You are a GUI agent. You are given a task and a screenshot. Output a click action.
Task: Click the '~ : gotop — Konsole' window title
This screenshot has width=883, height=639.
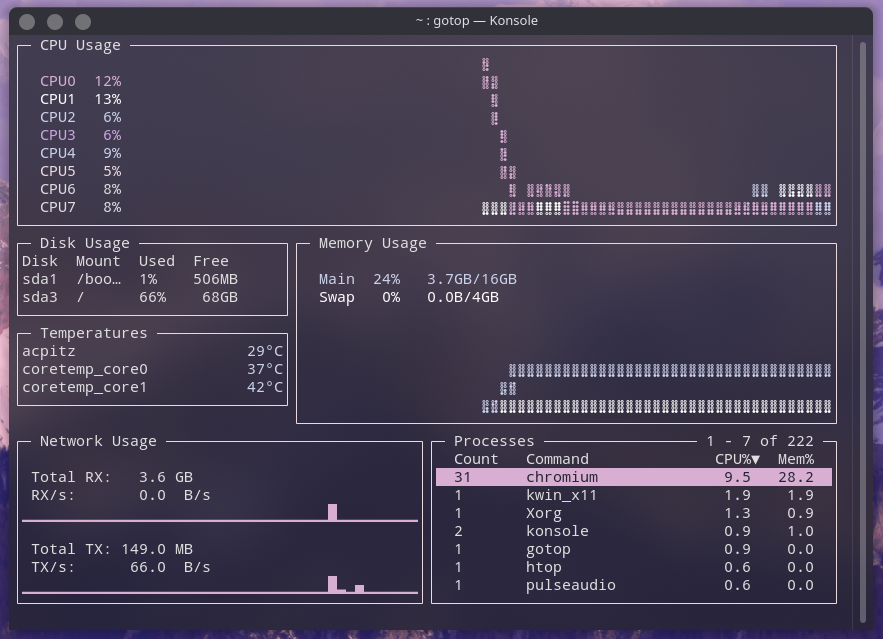pos(476,21)
